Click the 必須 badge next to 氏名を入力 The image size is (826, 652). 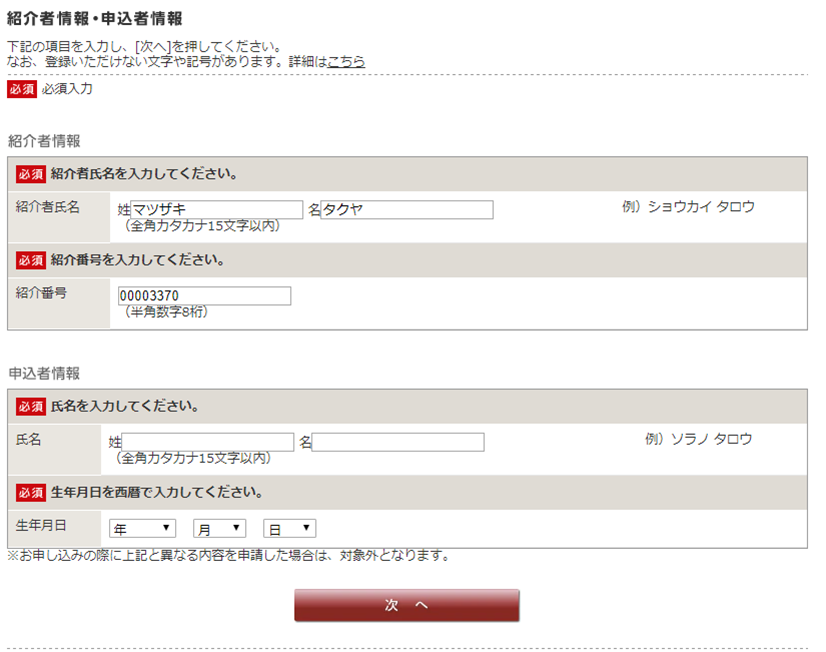(x=31, y=407)
